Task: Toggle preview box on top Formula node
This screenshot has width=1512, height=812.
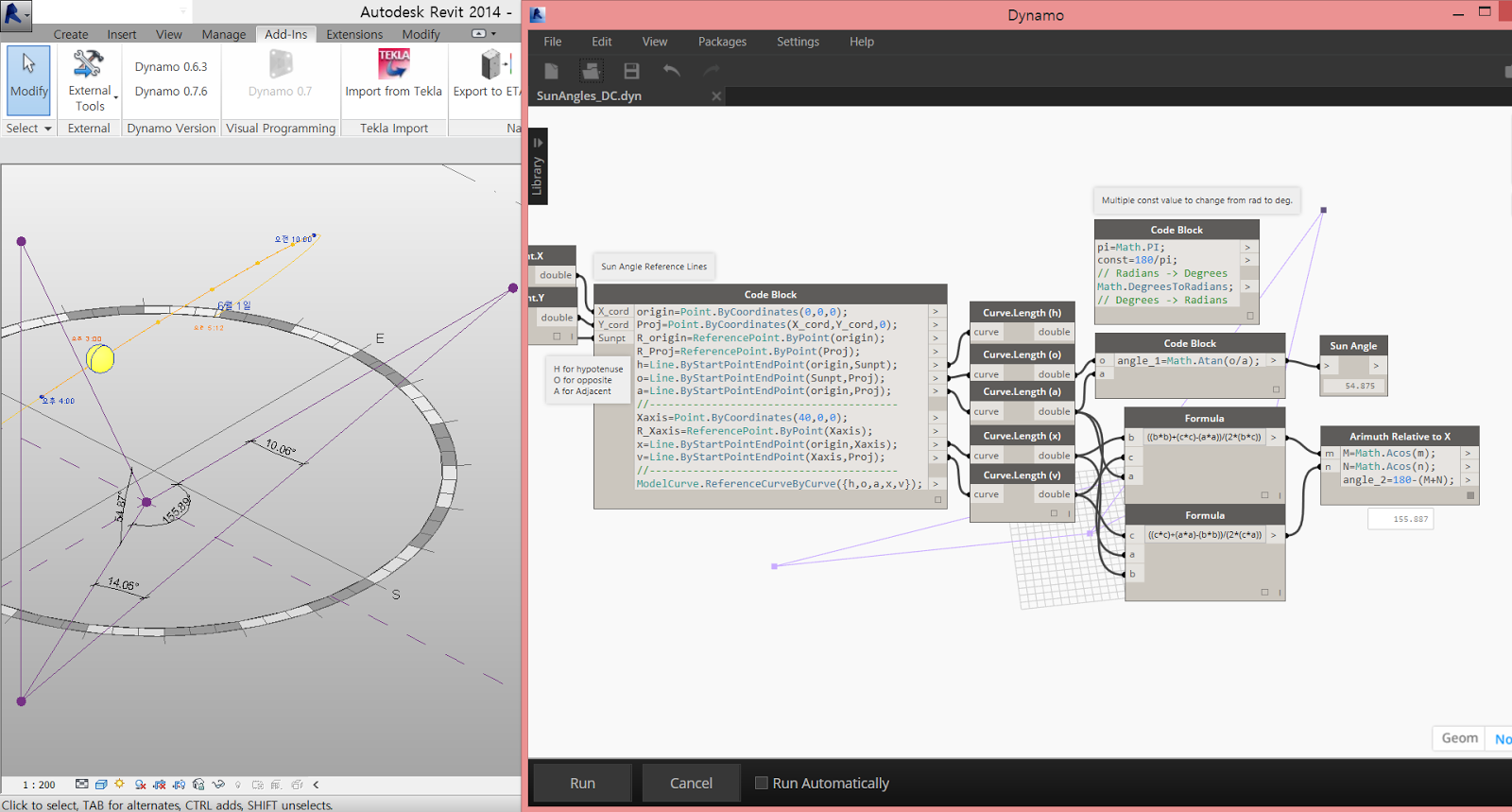Action: point(1264,494)
